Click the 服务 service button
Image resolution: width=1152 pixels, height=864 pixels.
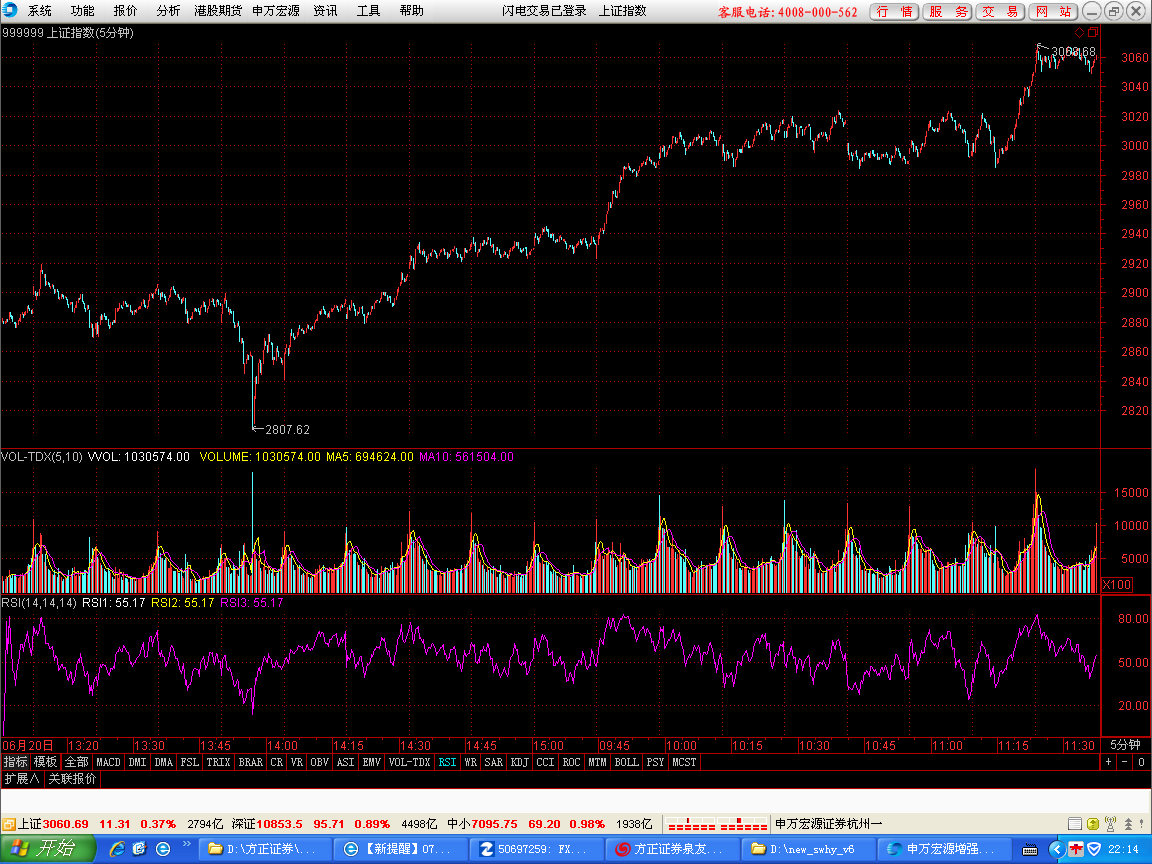[x=948, y=12]
